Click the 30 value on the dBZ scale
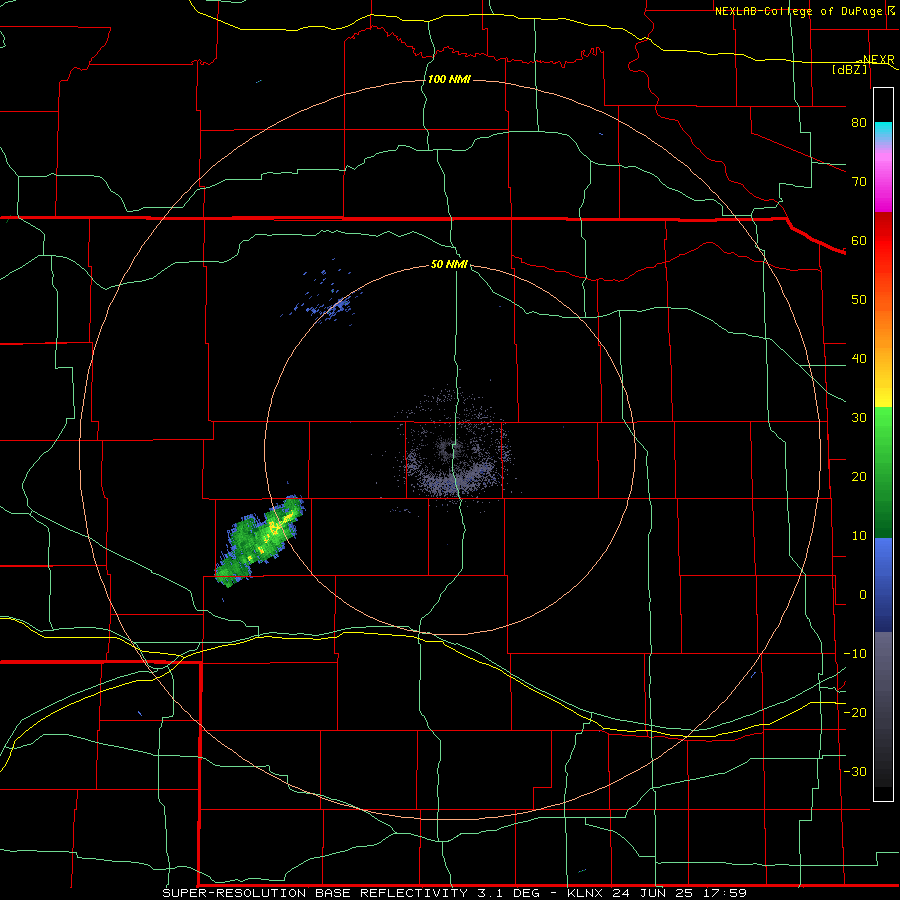Viewport: 900px width, 900px height. (x=859, y=418)
